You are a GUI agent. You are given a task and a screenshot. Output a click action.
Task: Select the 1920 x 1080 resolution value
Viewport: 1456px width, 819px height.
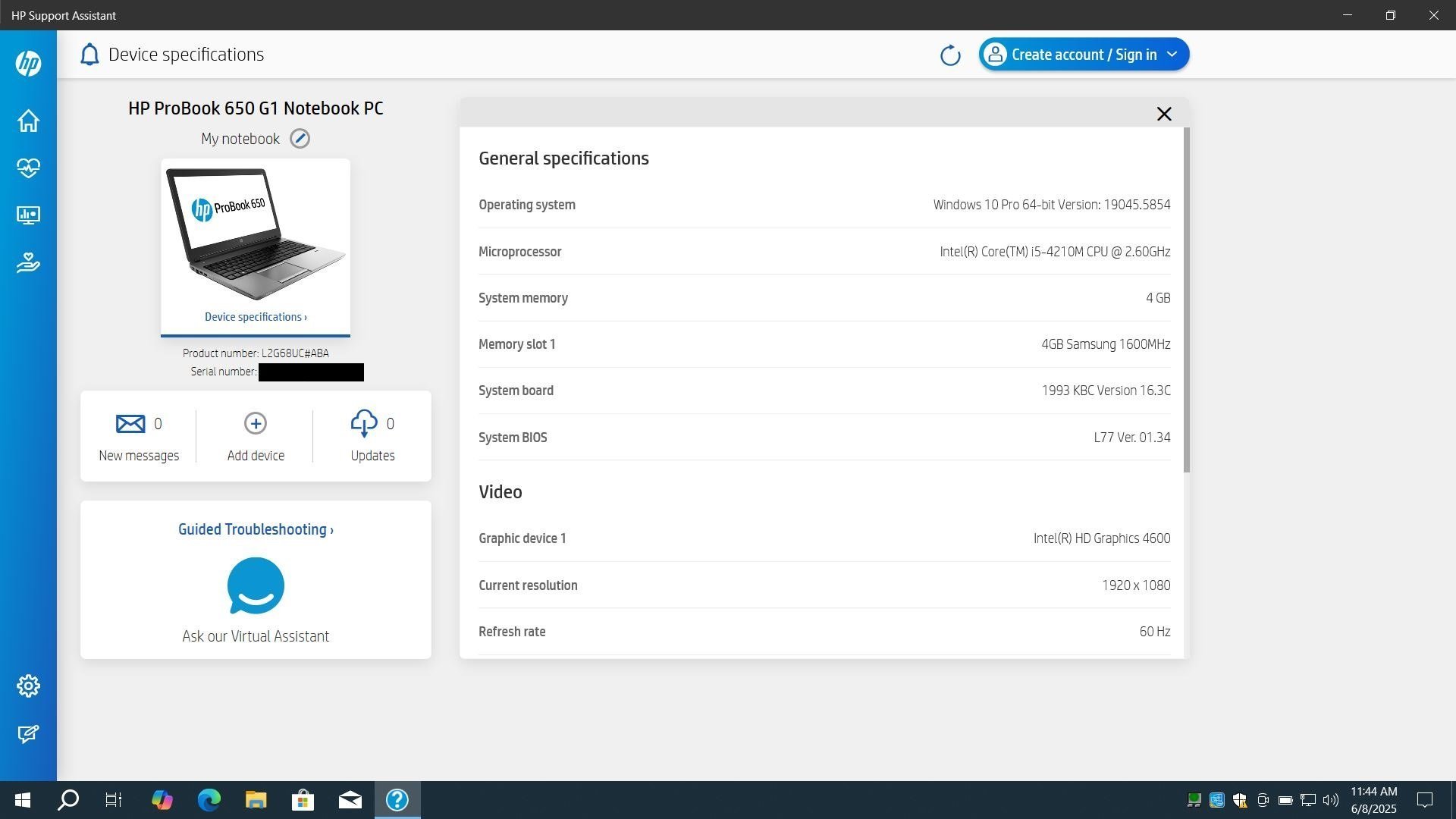[1136, 585]
